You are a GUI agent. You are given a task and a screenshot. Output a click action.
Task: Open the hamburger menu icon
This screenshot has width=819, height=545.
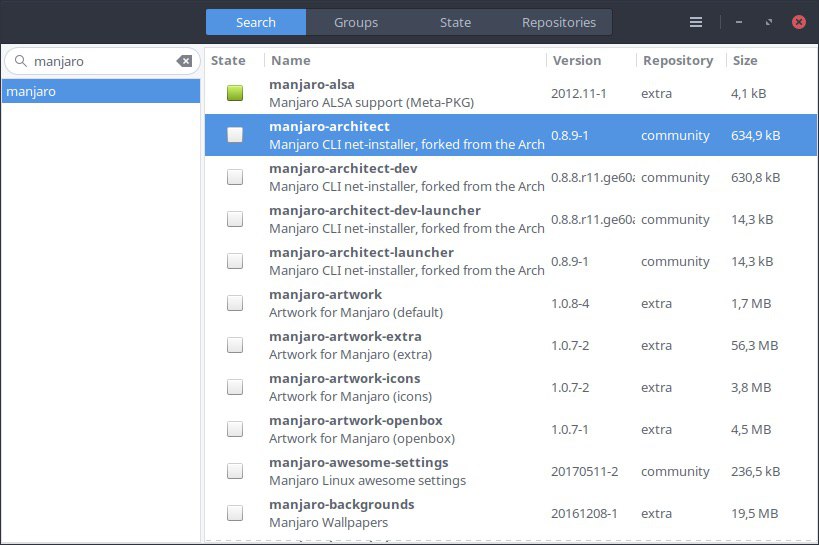pos(696,22)
